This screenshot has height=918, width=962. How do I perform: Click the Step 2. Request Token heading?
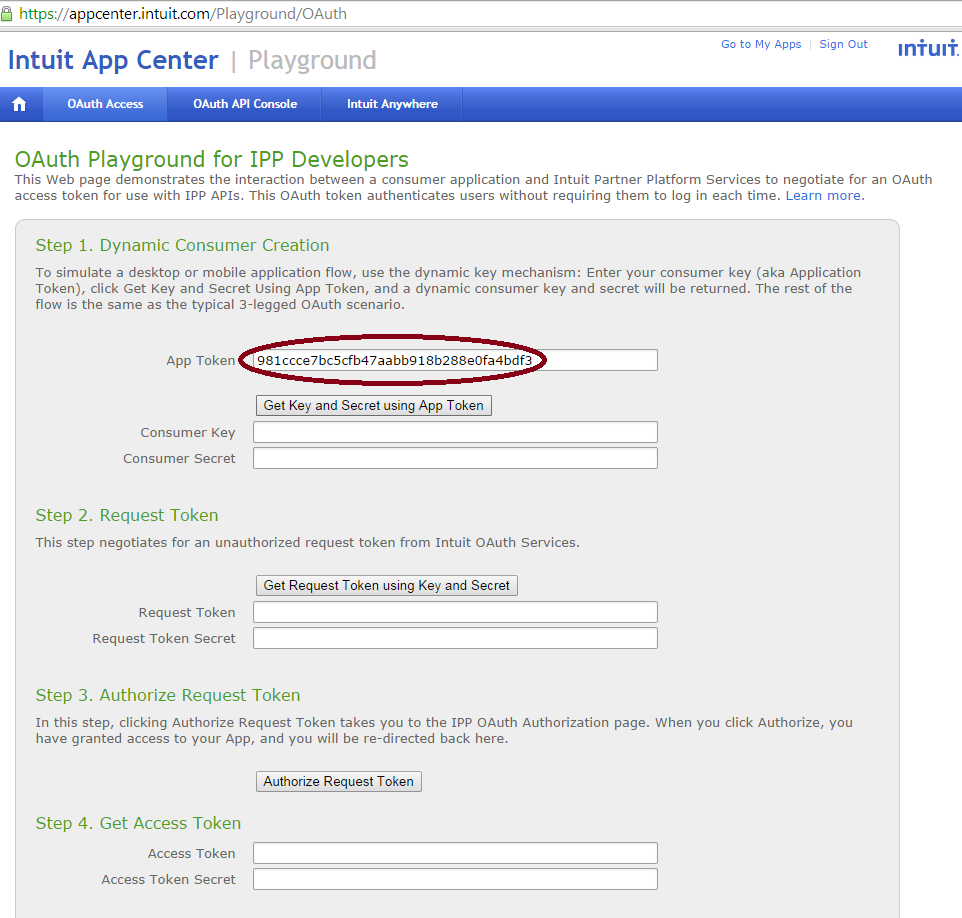[x=127, y=515]
